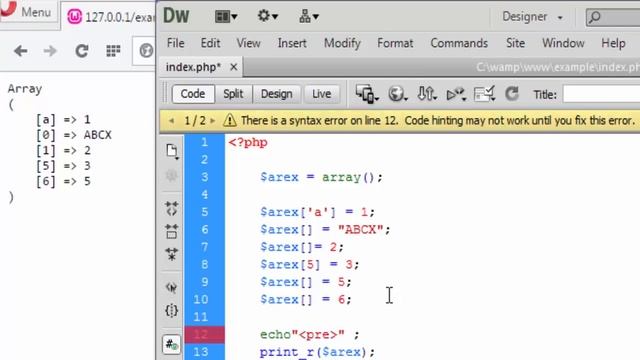Click the [6] => 5 output line
Screen dimensions: 640x360
point(63,182)
